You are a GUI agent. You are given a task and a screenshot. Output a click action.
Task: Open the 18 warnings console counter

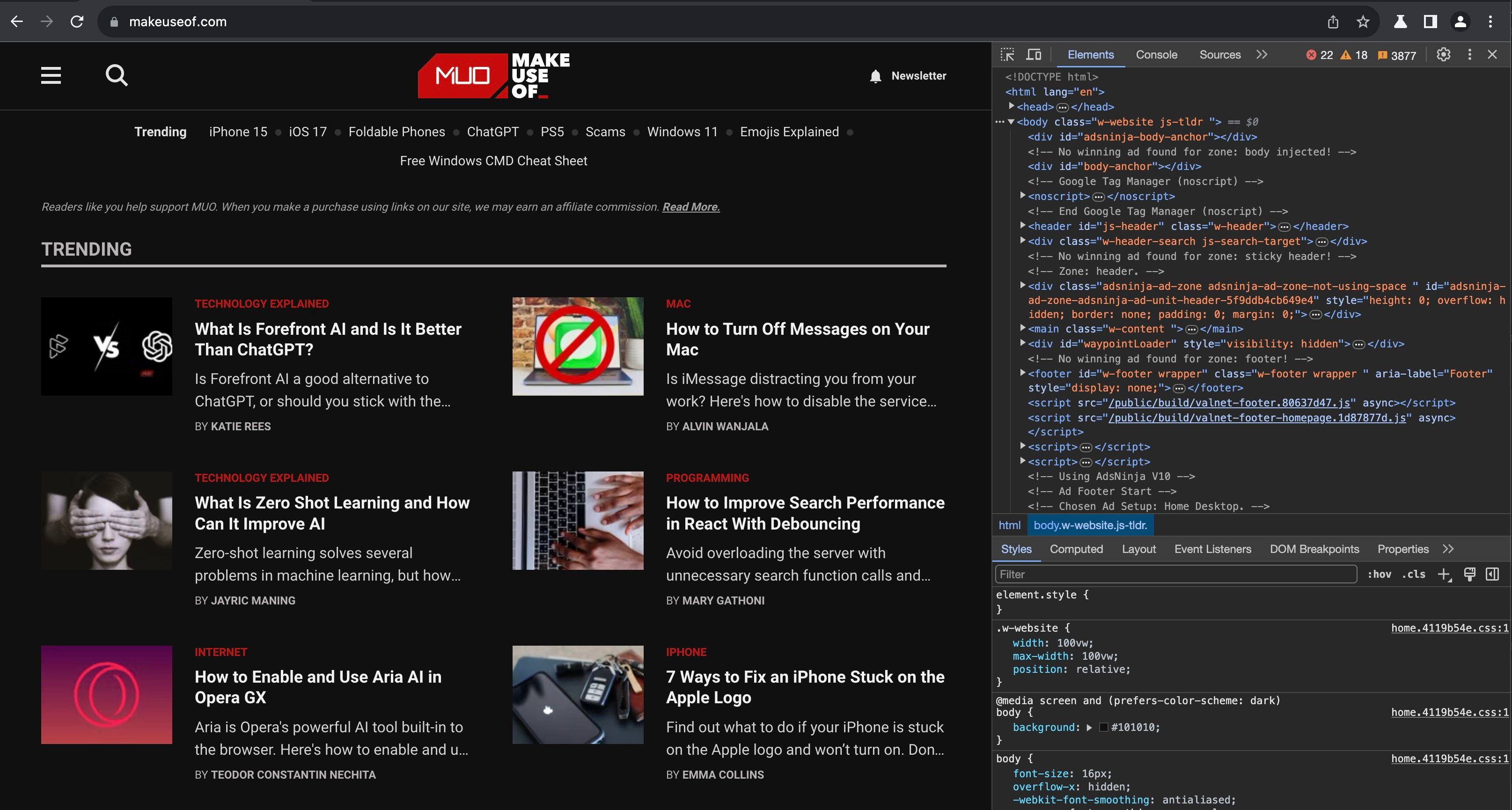tap(1353, 55)
